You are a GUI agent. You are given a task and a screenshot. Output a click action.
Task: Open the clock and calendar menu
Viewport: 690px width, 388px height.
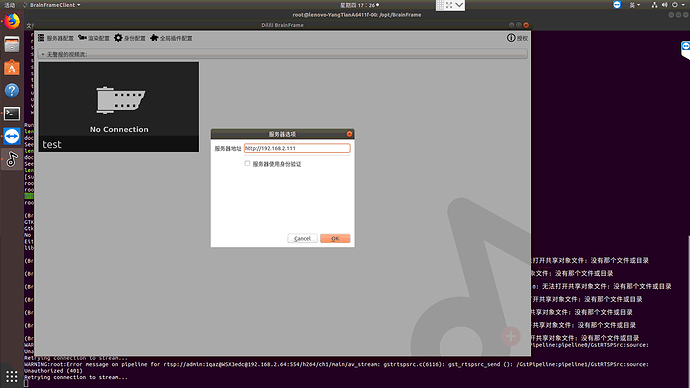tap(359, 5)
